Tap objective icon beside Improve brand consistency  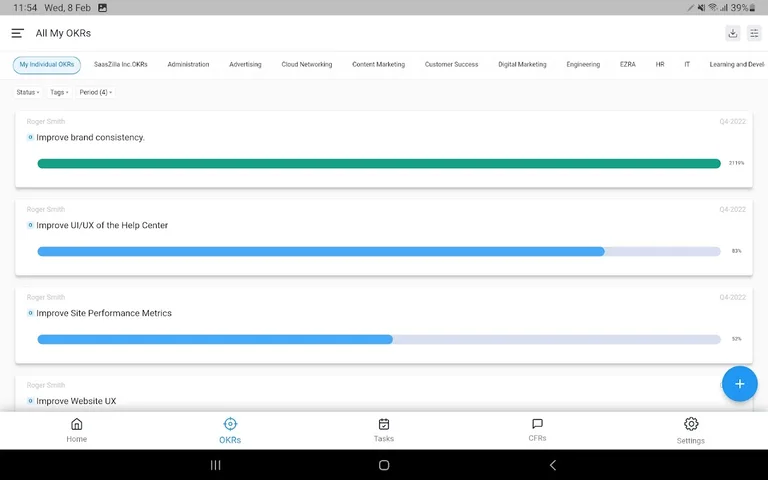[x=30, y=138]
